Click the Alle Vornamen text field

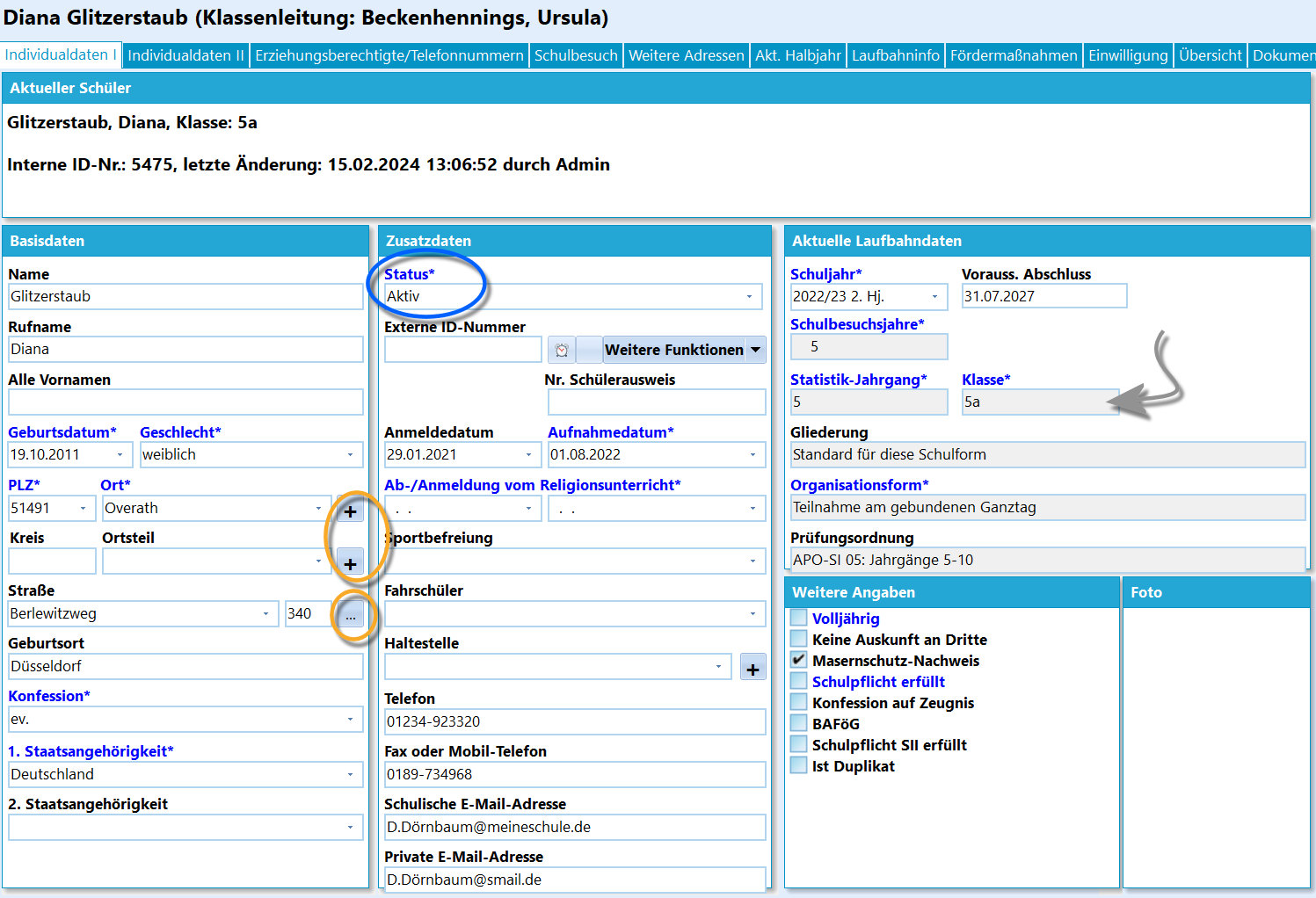click(x=185, y=402)
